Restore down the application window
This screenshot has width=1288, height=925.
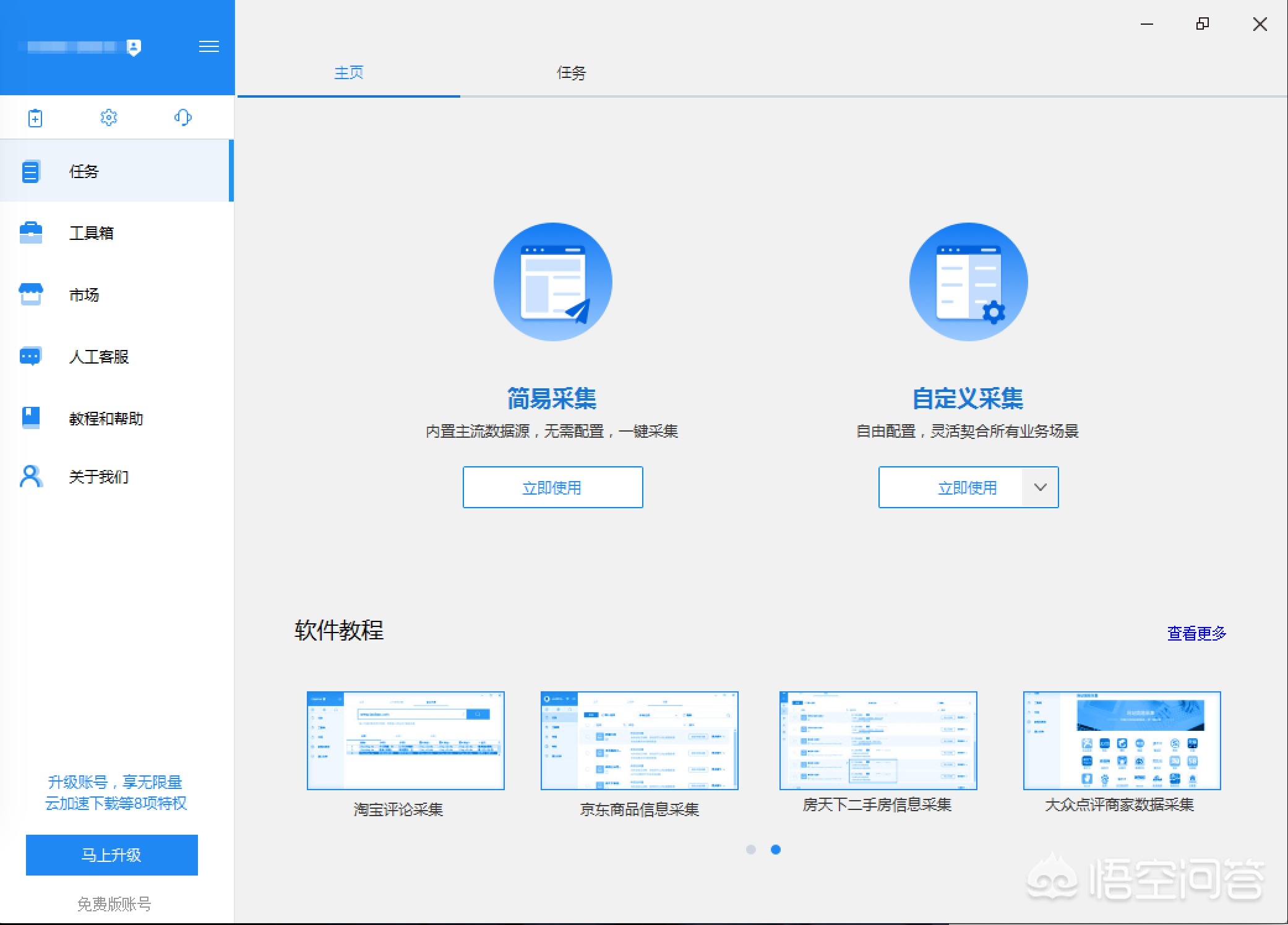point(1203,24)
